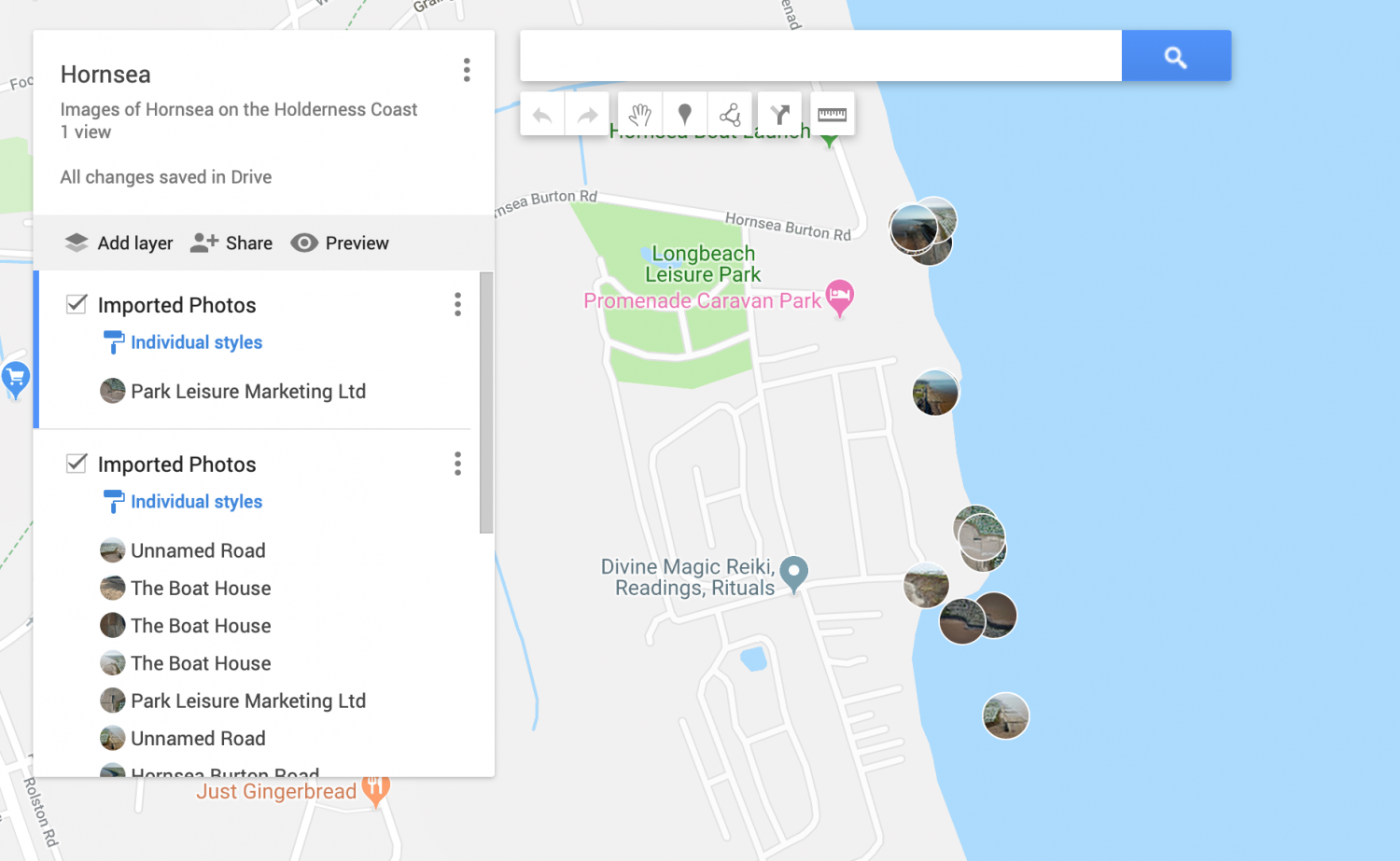Open the second Imported Photos layer menu
The width and height of the screenshot is (1400, 861).
click(x=457, y=464)
